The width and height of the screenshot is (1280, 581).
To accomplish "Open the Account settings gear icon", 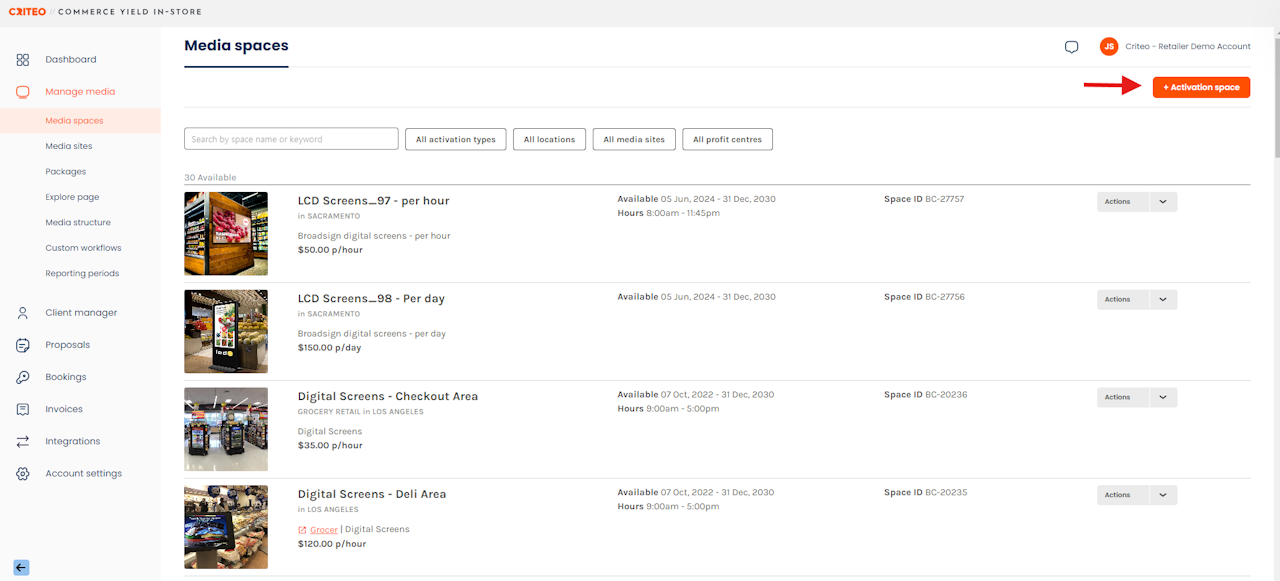I will [x=23, y=474].
